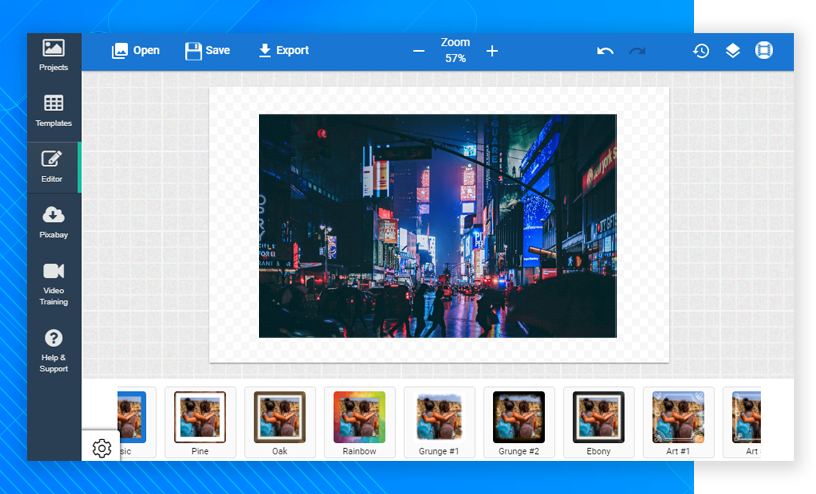Open the edit history clock icon
This screenshot has width=816, height=494.
pyautogui.click(x=701, y=50)
